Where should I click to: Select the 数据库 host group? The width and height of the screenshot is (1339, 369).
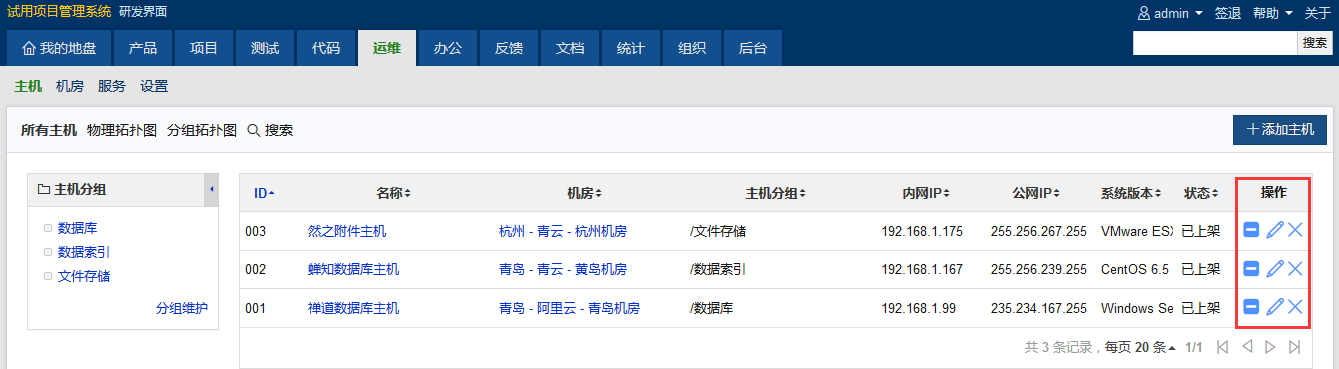[x=78, y=228]
